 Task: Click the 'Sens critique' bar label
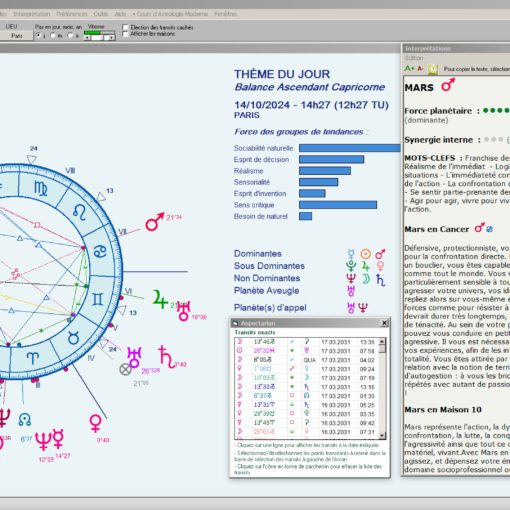[254, 205]
